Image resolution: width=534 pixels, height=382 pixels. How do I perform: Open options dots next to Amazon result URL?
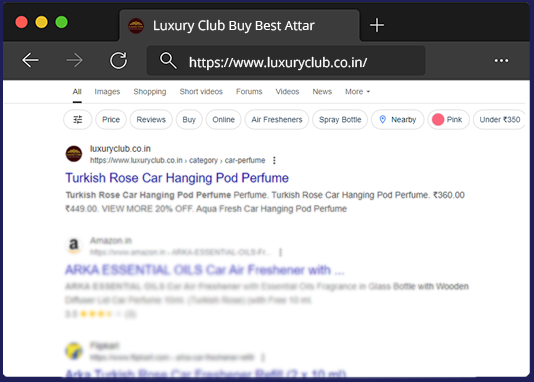280,252
